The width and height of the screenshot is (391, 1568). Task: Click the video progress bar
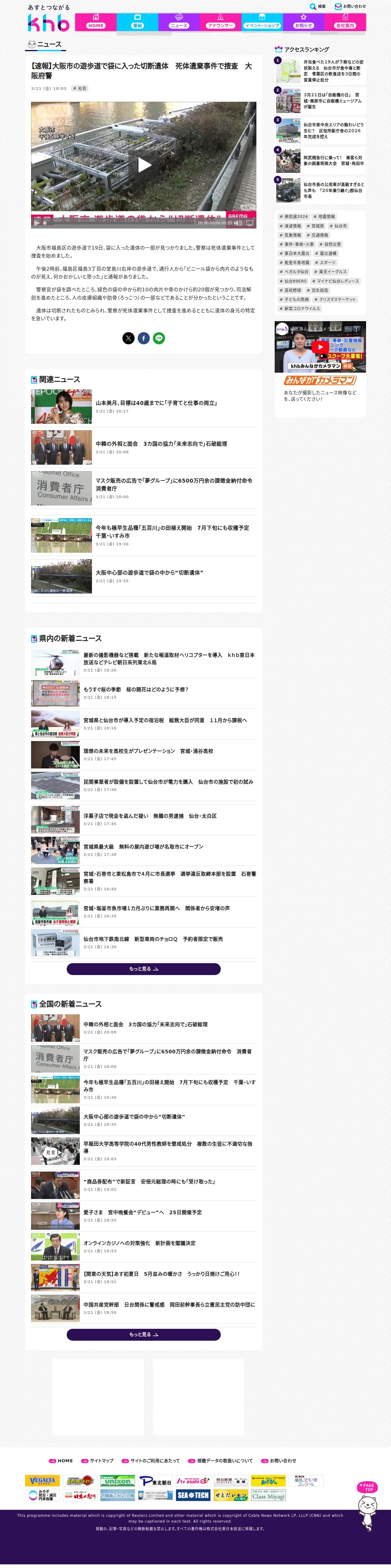tap(120, 223)
